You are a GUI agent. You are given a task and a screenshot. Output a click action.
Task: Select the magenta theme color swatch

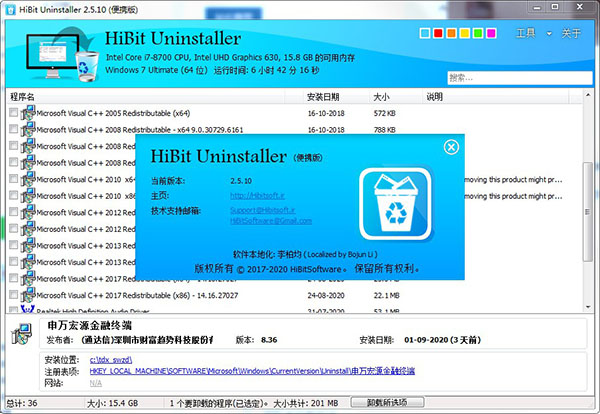pyautogui.click(x=491, y=33)
